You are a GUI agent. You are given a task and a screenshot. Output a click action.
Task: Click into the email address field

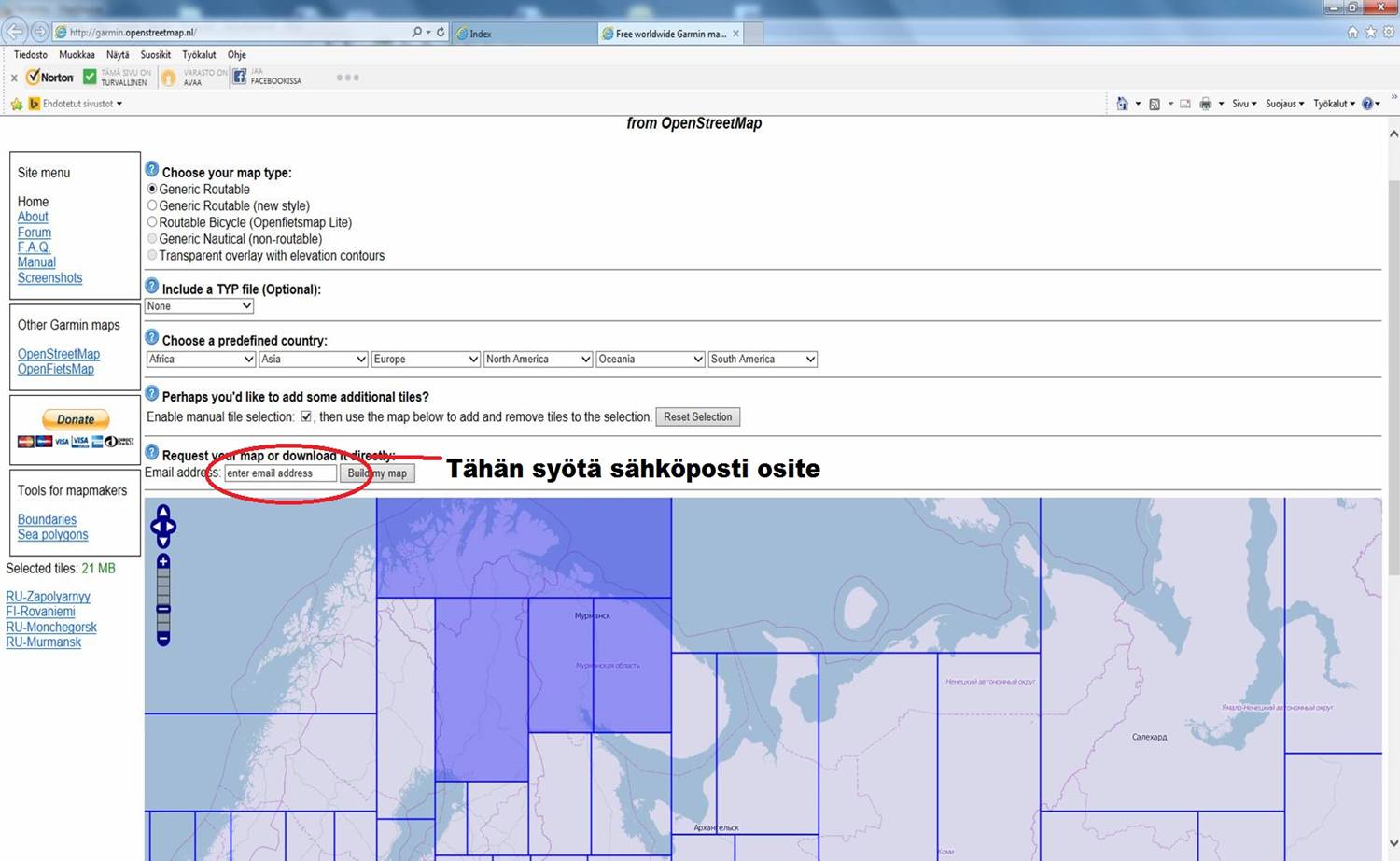click(280, 473)
